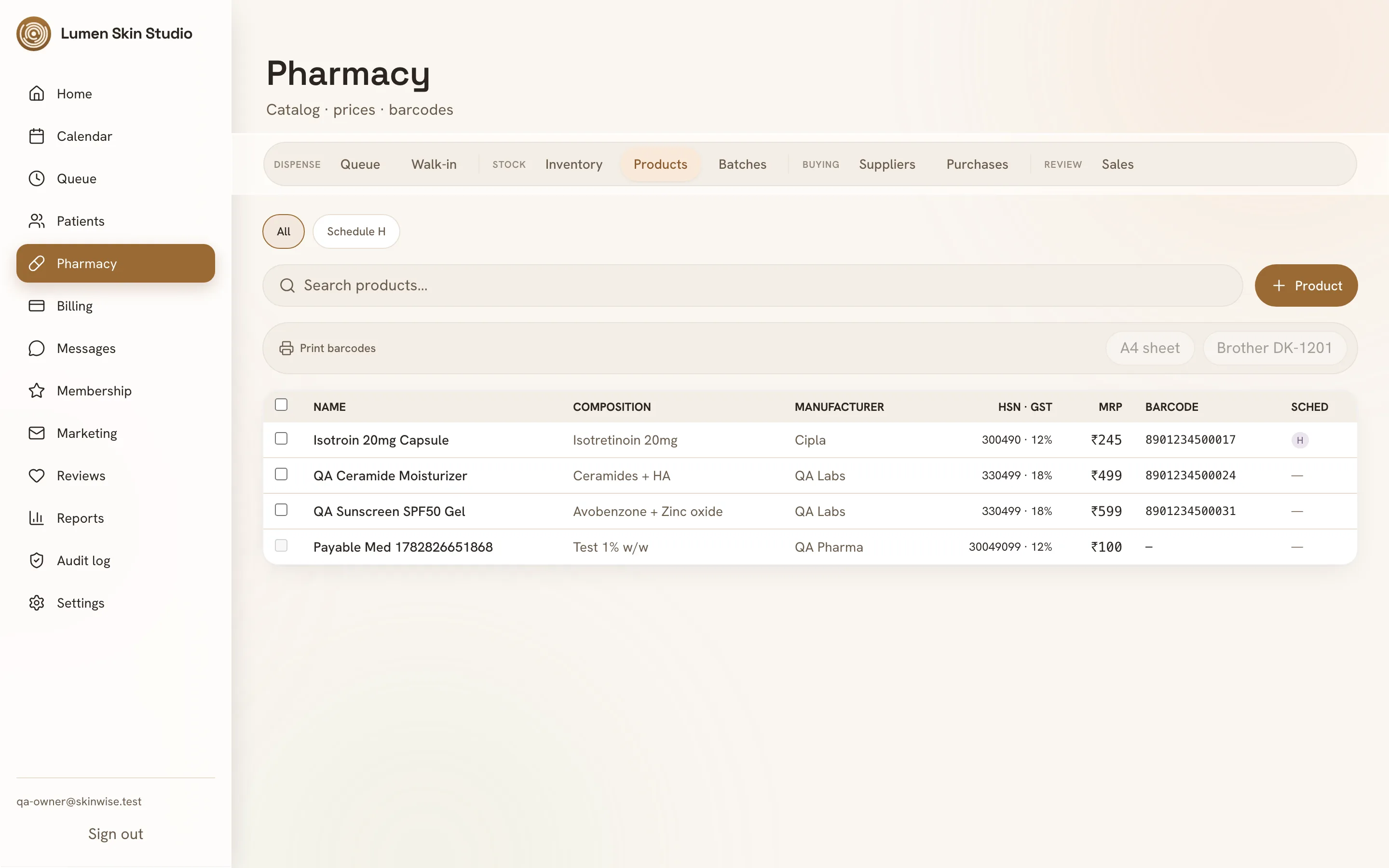Select the All filter pill

(x=284, y=231)
